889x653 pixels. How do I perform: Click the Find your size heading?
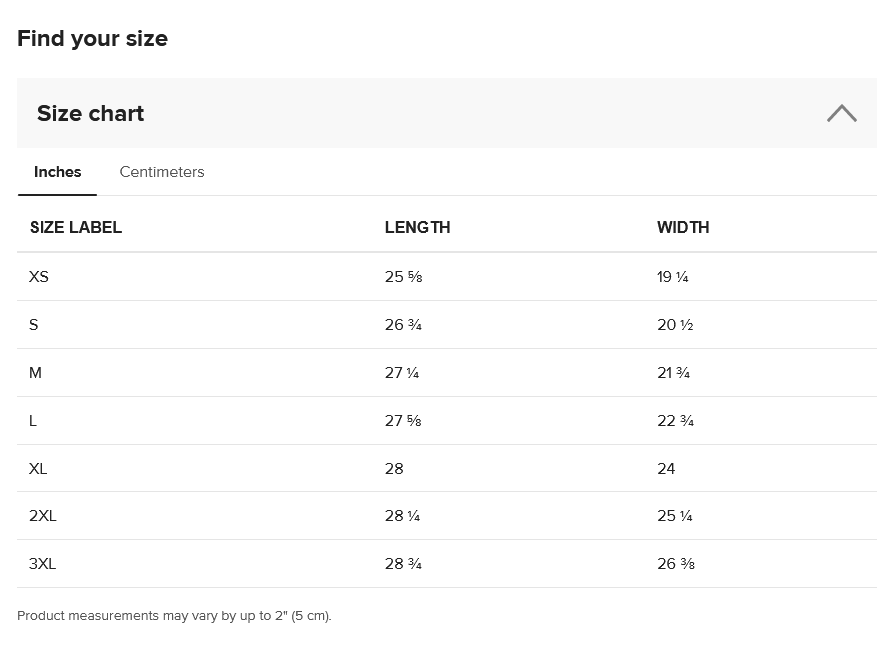pyautogui.click(x=92, y=39)
